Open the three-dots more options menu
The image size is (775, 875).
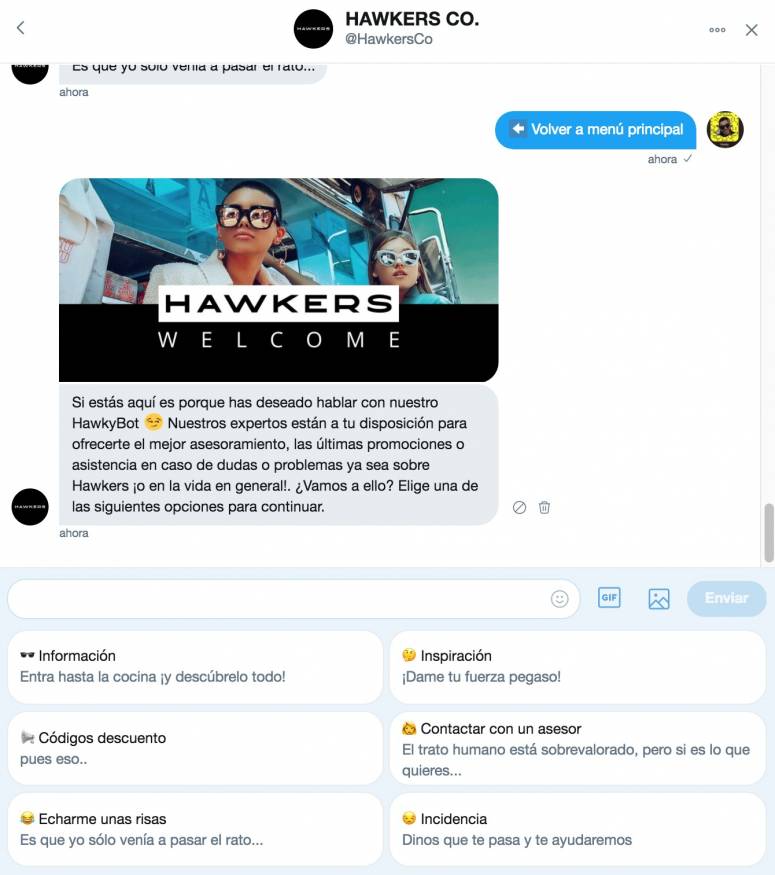(x=717, y=30)
